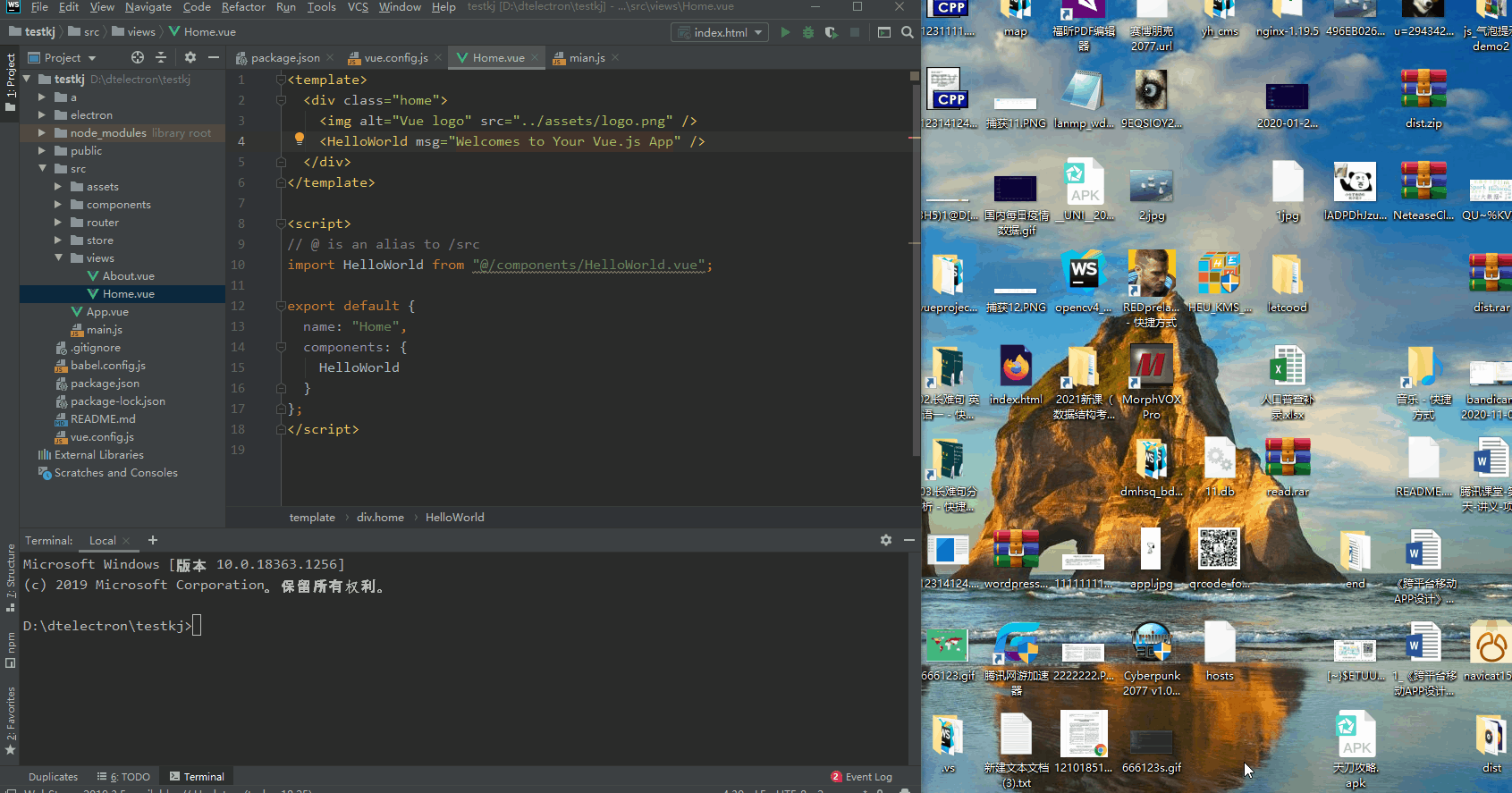
Task: Run the index.html configuration with the play icon
Action: click(785, 32)
